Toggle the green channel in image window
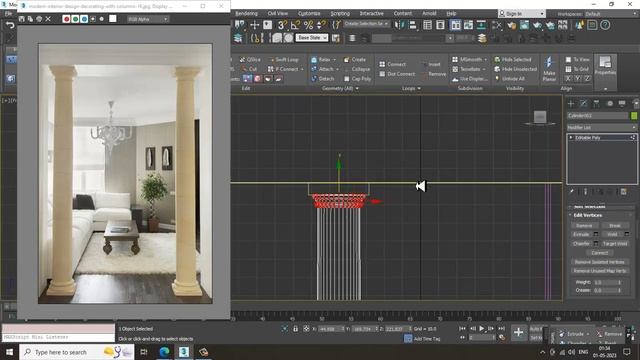The height and width of the screenshot is (360, 640). coord(75,19)
